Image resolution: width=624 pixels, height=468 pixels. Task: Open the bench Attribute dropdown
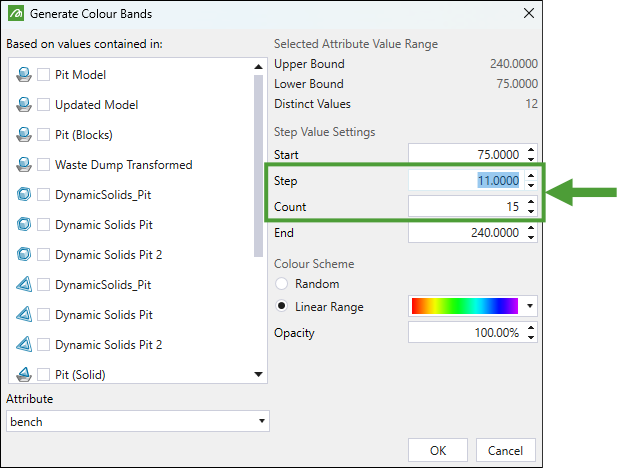[x=138, y=421]
